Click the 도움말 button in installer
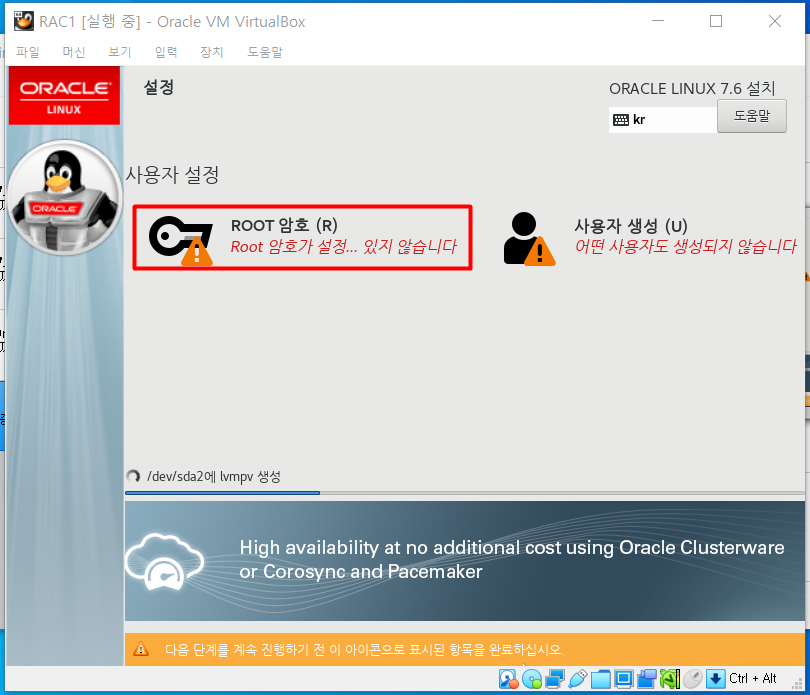The width and height of the screenshot is (810, 695). click(752, 116)
